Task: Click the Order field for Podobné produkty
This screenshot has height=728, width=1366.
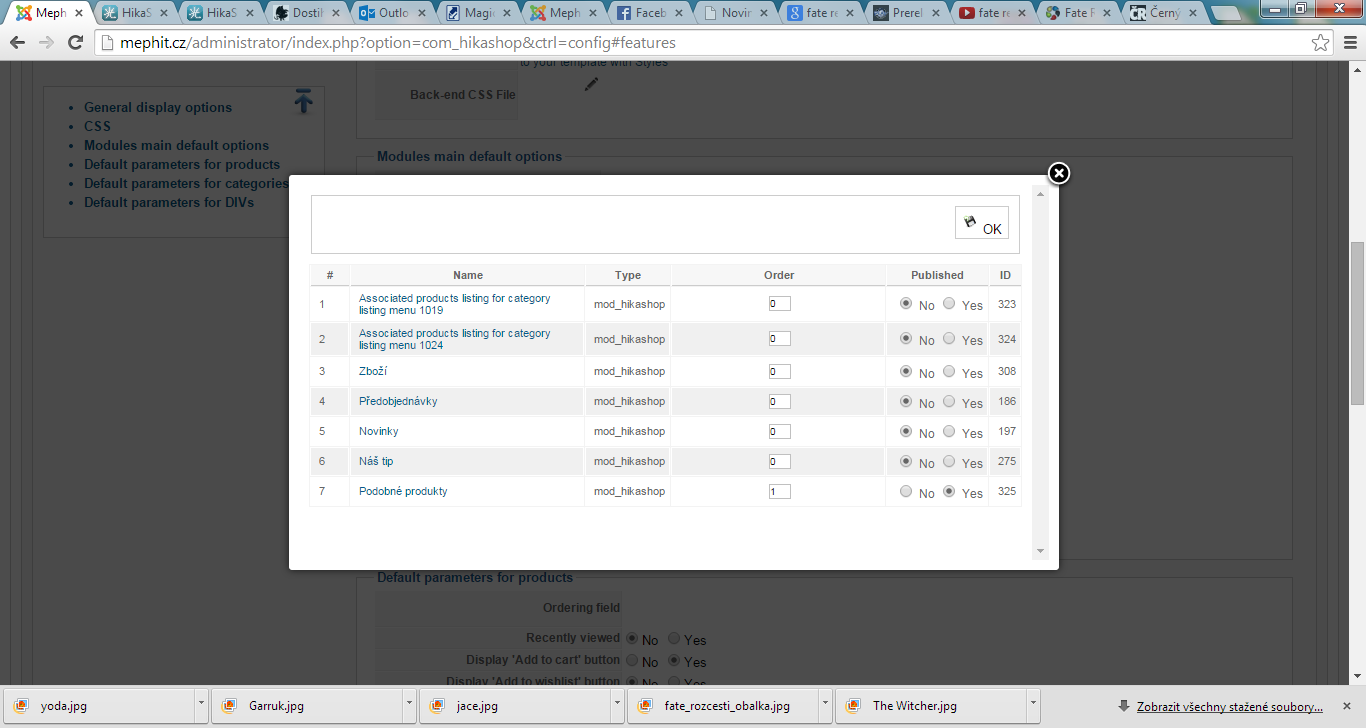Action: coord(780,491)
